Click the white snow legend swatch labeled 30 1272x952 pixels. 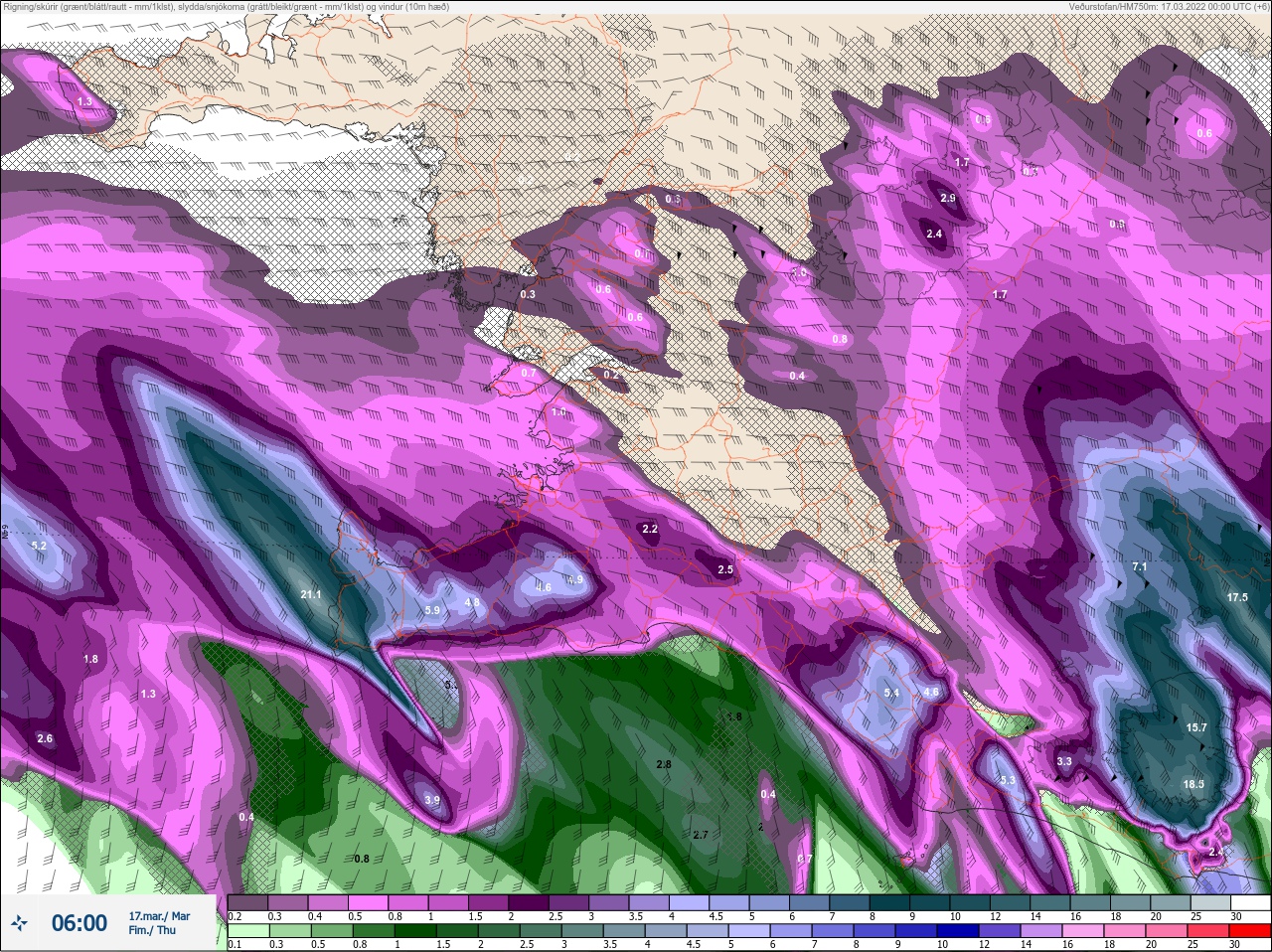[1250, 903]
